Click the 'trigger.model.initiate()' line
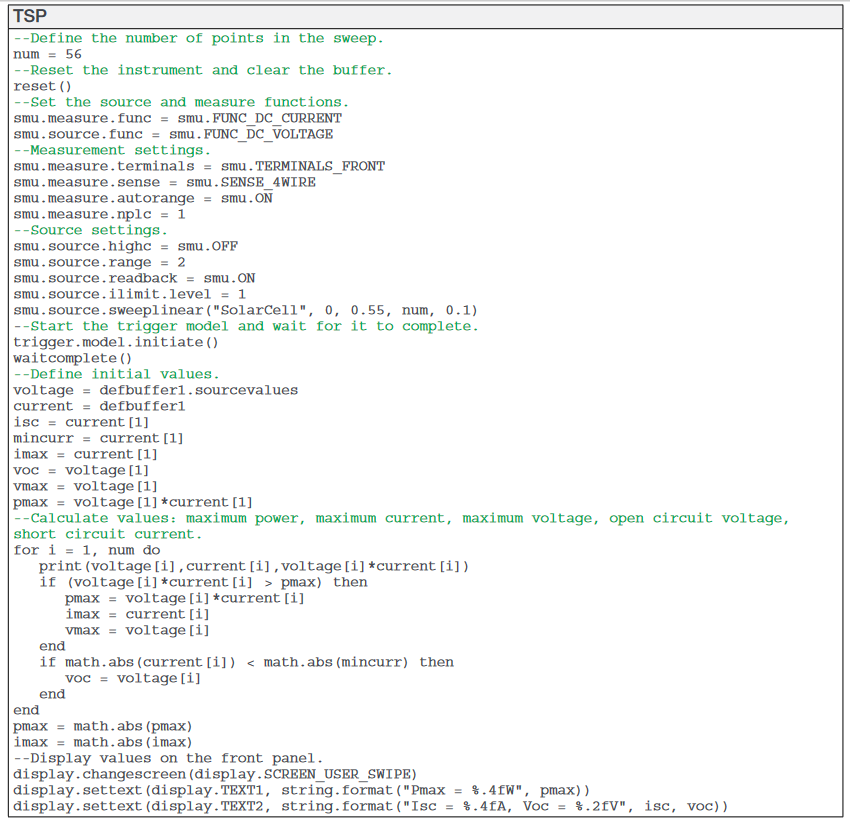 click(x=116, y=342)
